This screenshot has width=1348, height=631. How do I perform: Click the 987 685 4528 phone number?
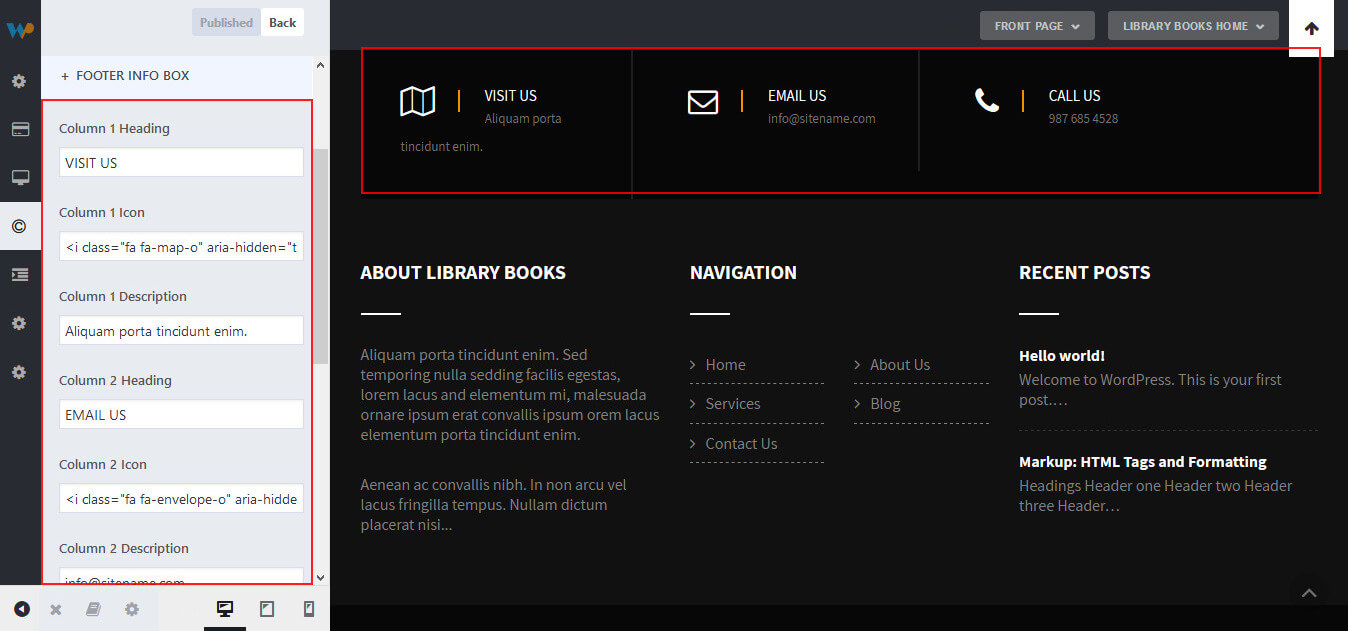pyautogui.click(x=1083, y=118)
